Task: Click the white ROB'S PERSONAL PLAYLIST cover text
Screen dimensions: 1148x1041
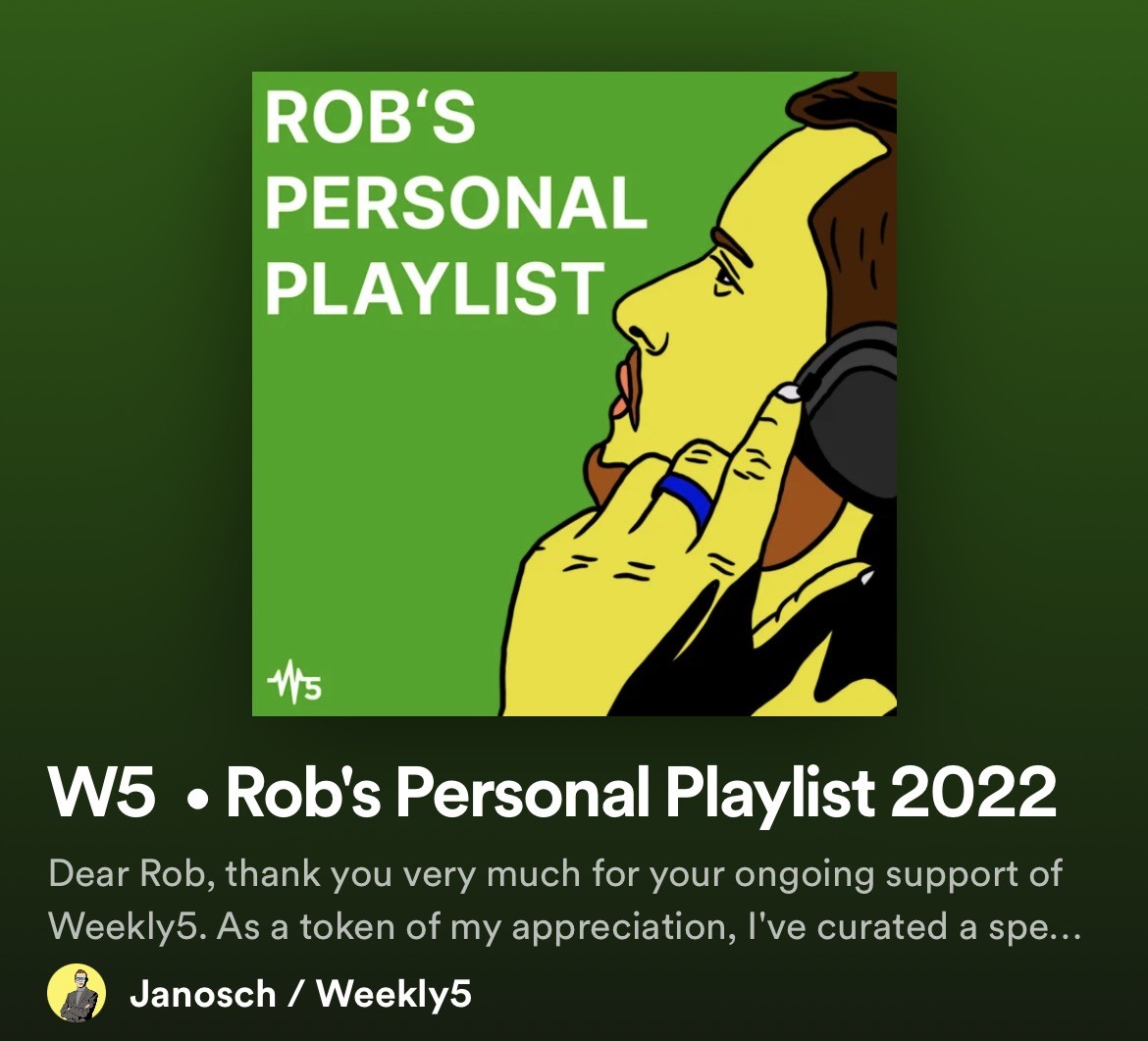Action: [x=454, y=202]
